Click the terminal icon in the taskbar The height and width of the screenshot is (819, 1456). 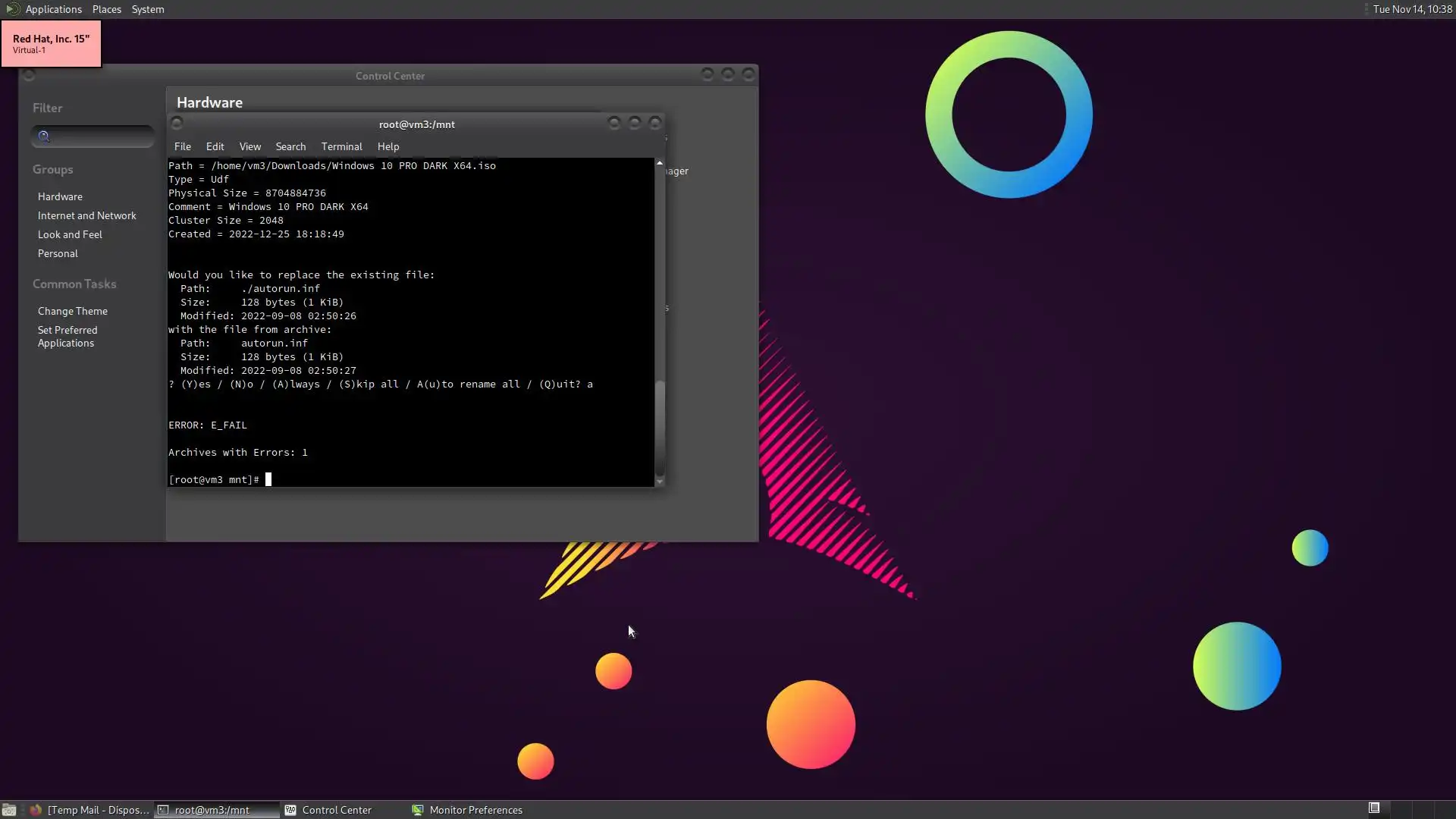[162, 810]
